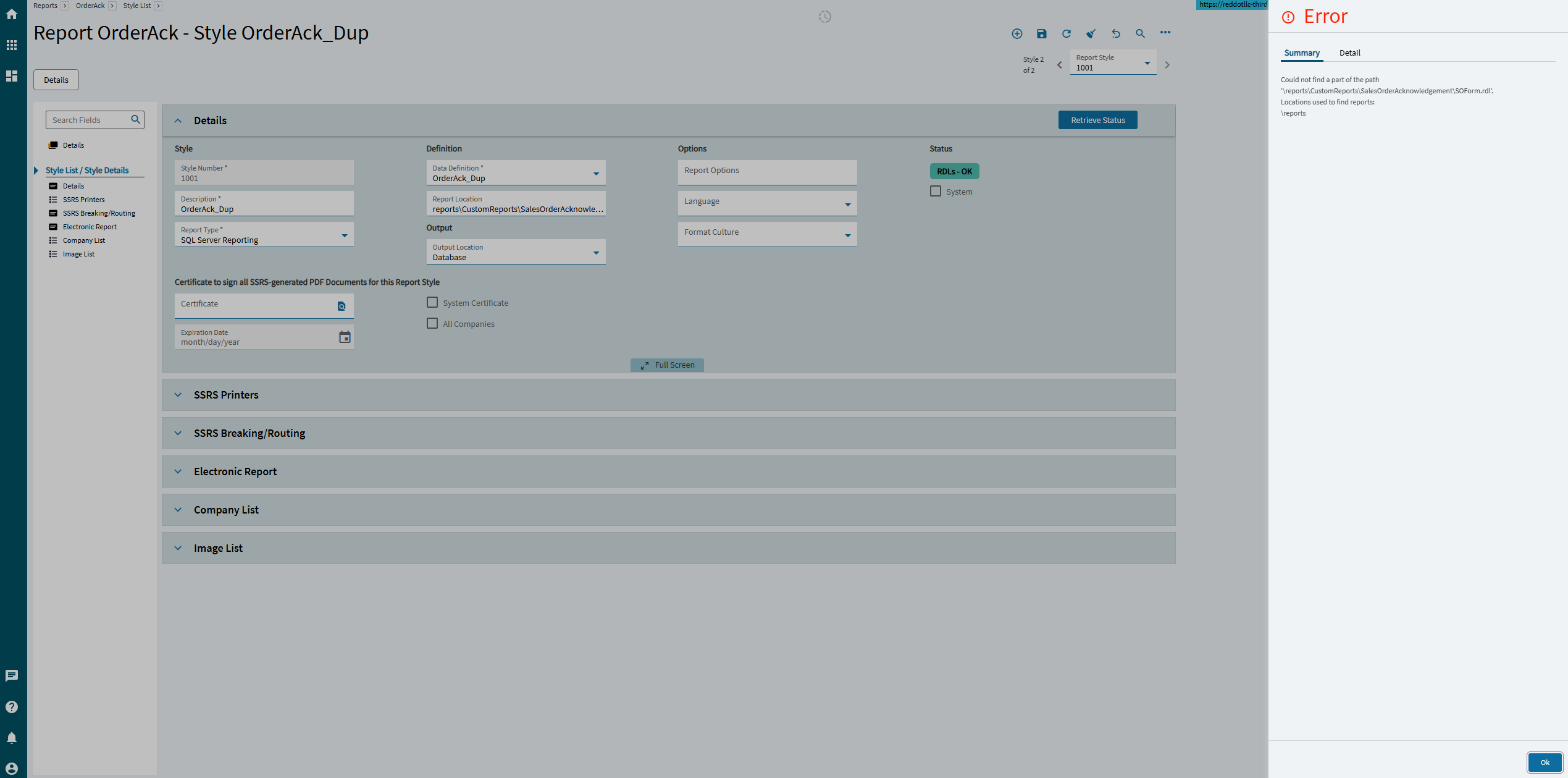Open the Output Location dropdown

click(x=596, y=253)
